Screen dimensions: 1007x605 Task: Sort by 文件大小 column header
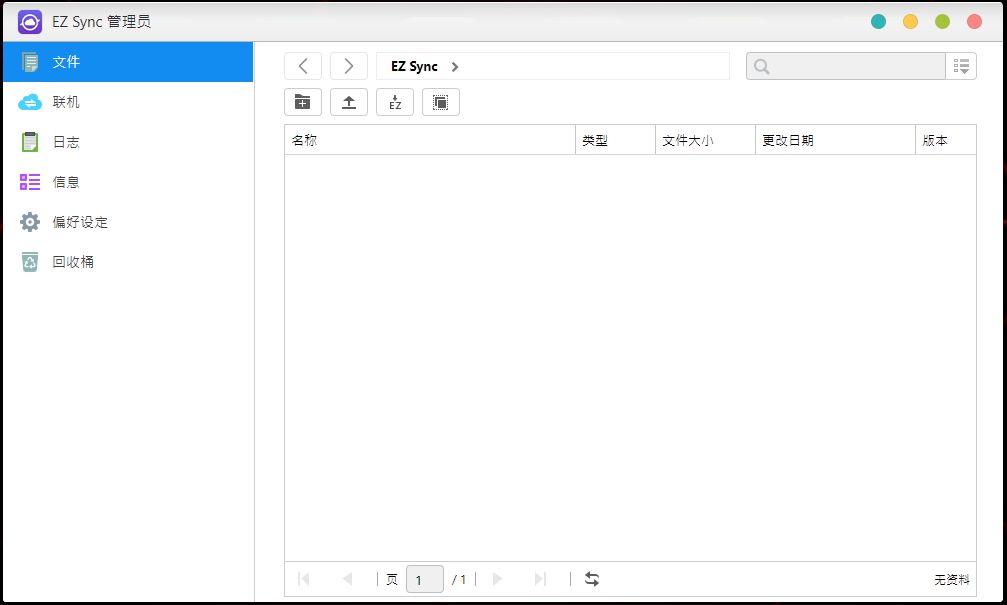(x=705, y=140)
